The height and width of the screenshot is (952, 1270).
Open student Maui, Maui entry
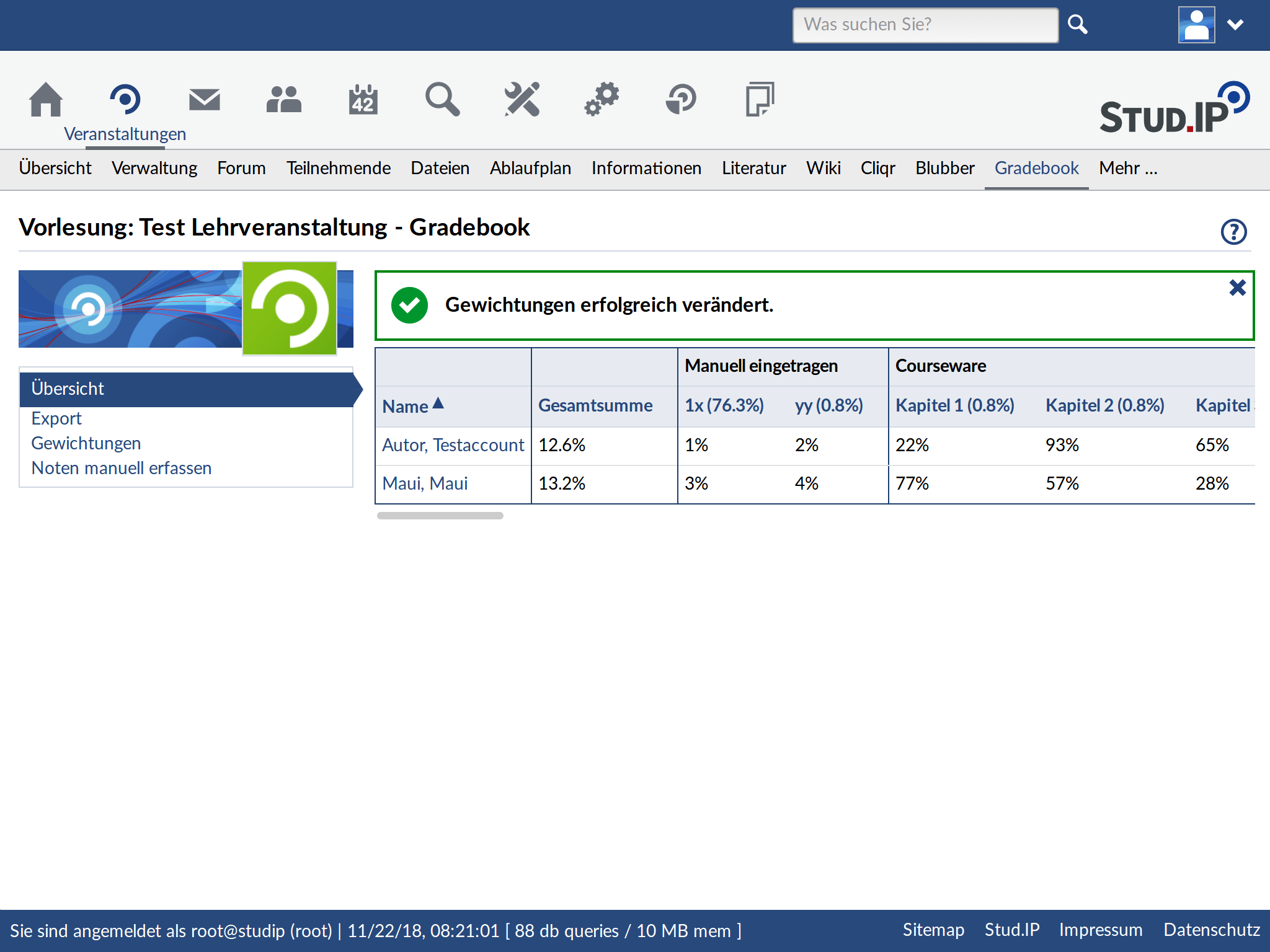(x=425, y=483)
